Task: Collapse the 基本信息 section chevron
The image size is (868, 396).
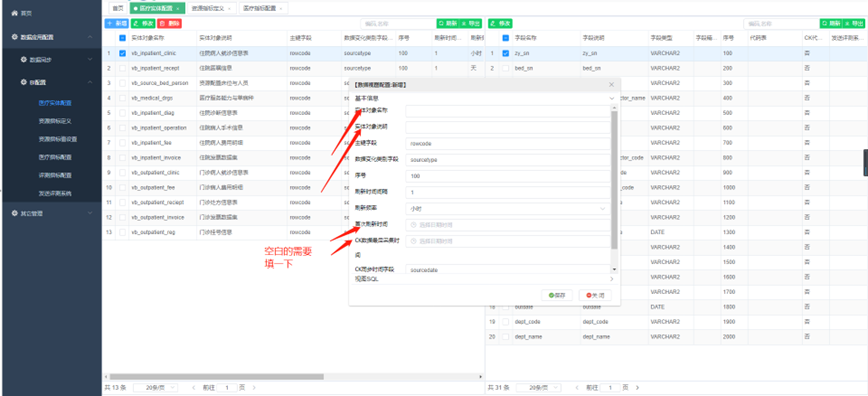Action: point(612,98)
